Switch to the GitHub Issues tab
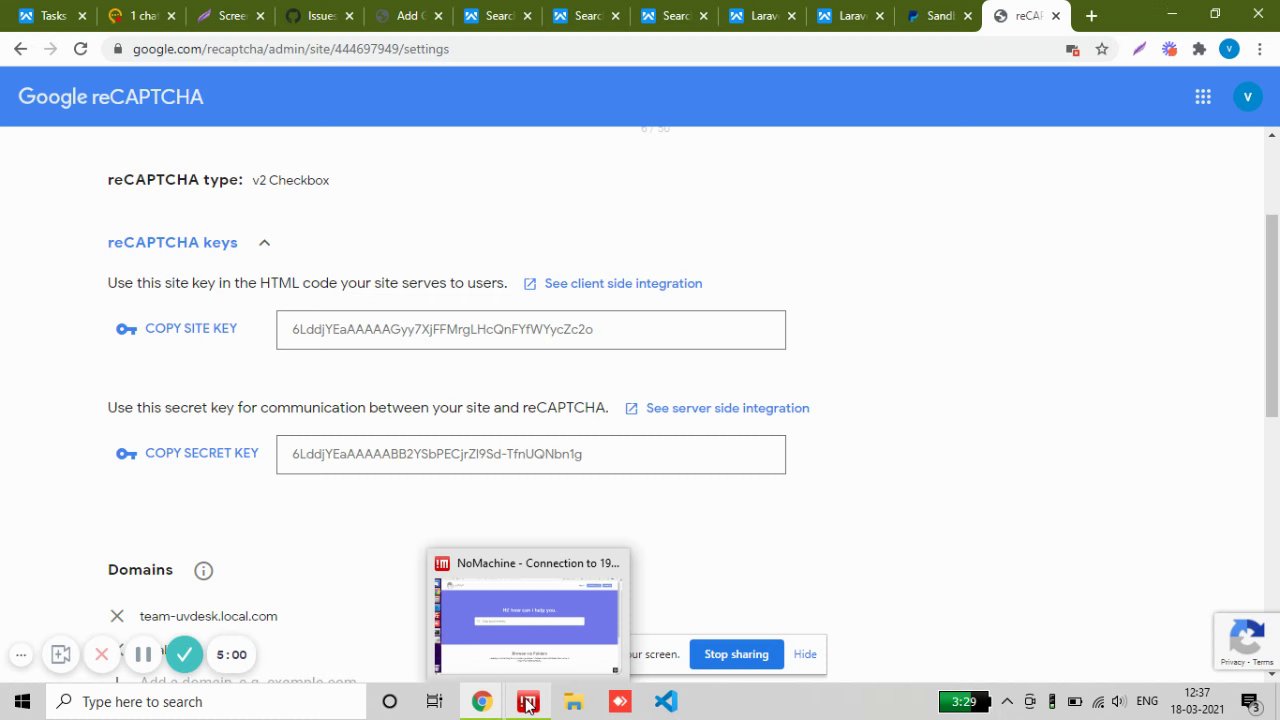 (316, 16)
